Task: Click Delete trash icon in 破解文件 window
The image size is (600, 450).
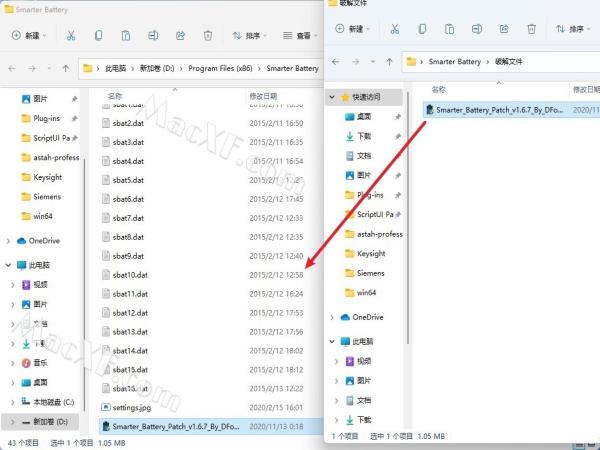Action: pos(532,29)
